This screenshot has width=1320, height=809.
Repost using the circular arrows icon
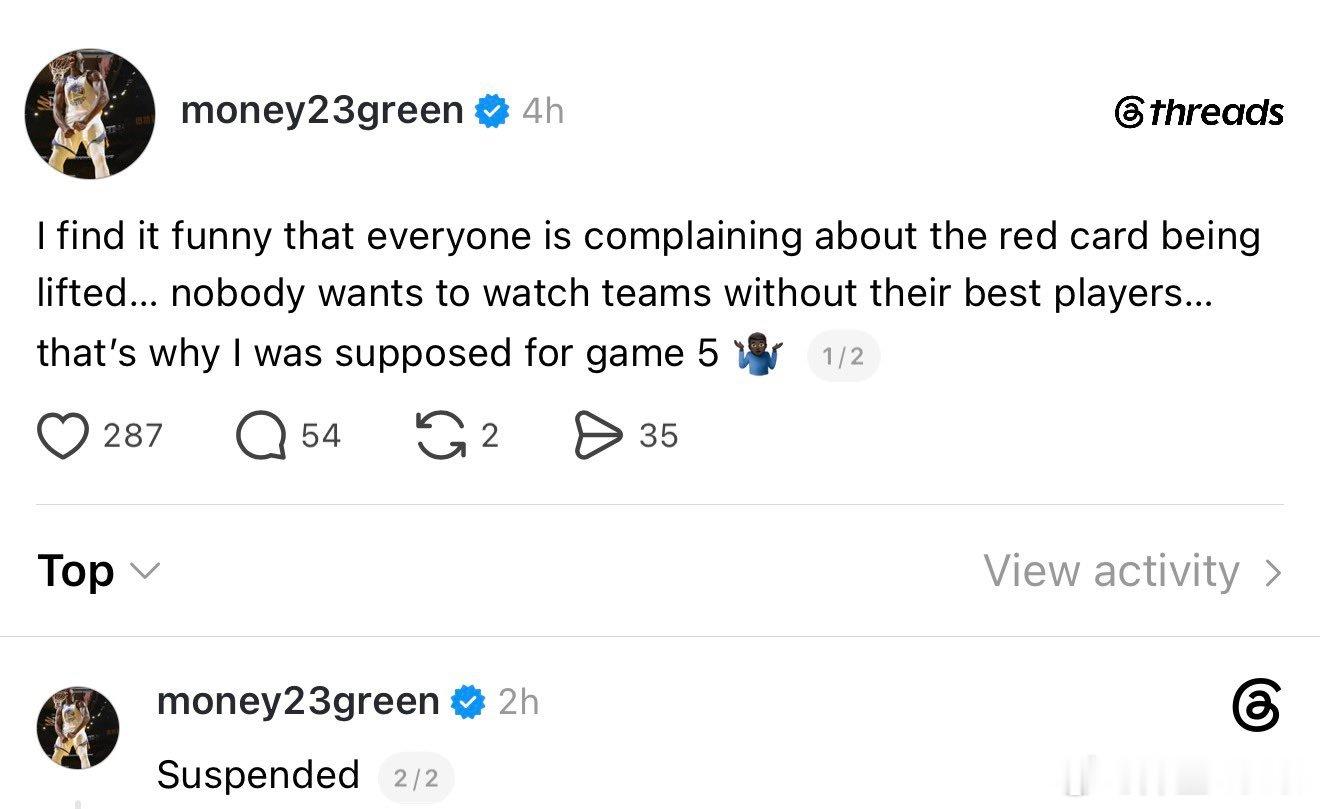[x=441, y=436]
